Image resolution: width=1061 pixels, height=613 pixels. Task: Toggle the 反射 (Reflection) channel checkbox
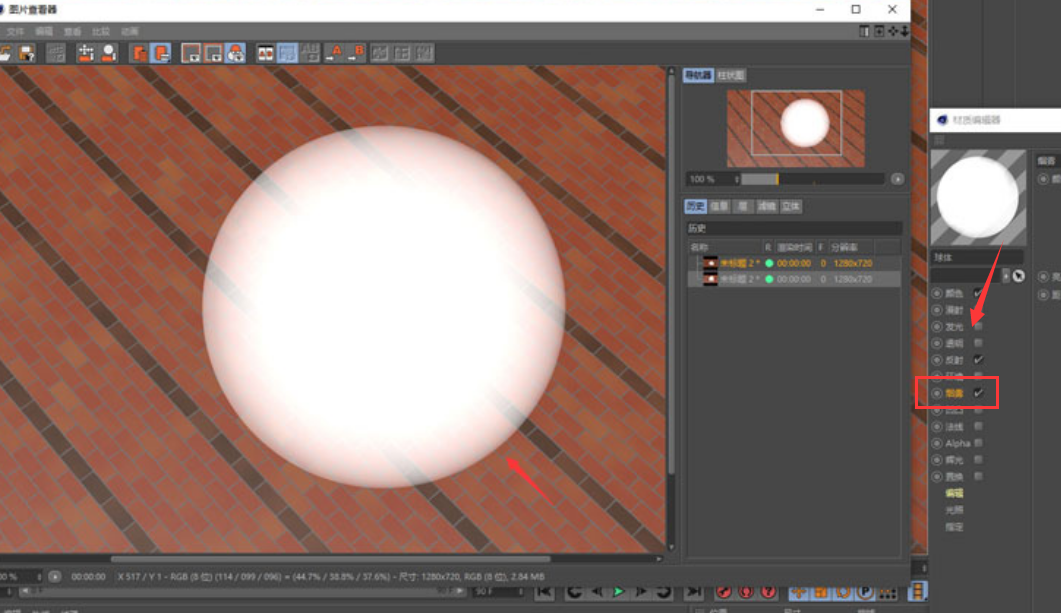[979, 359]
